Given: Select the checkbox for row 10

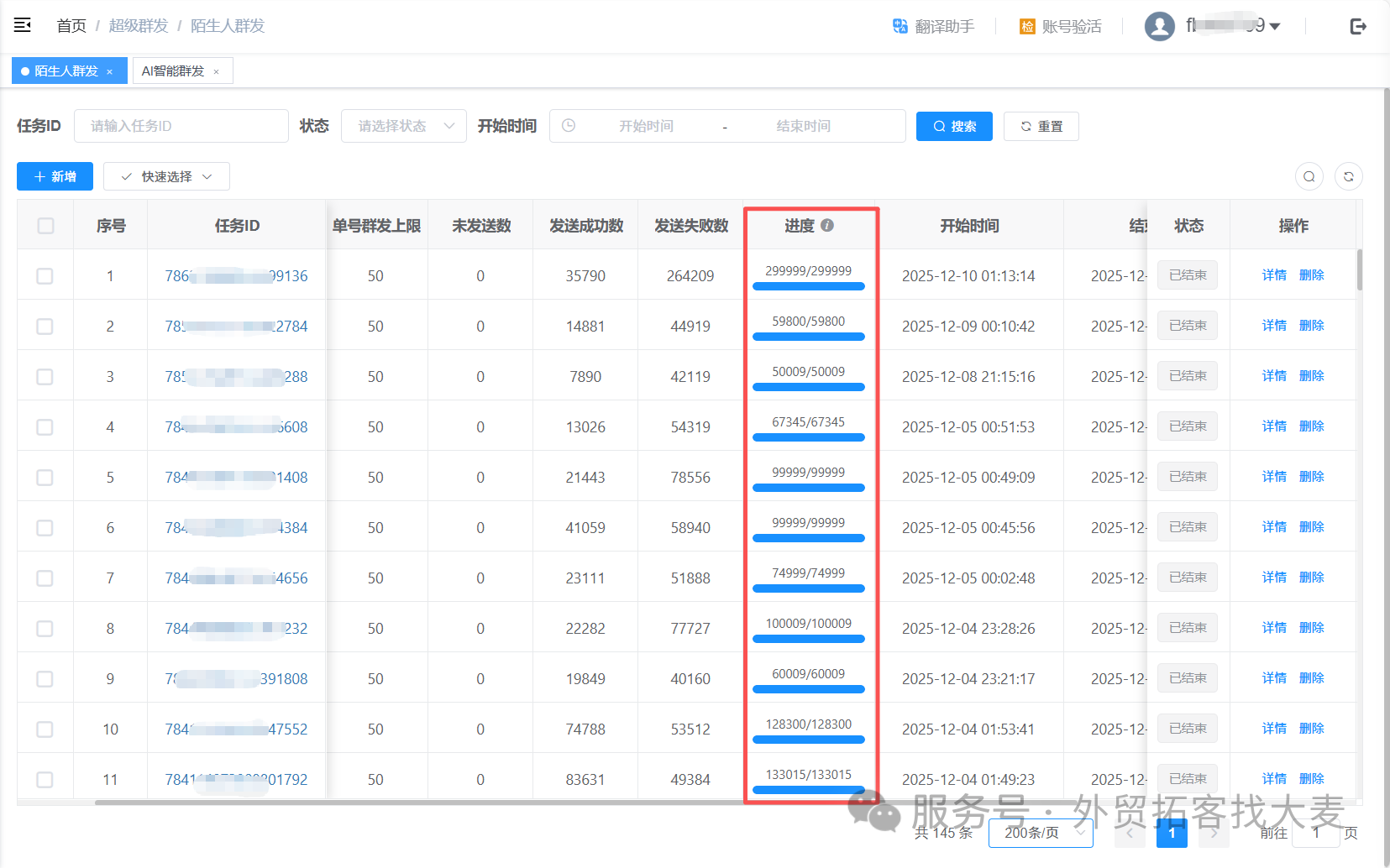Looking at the screenshot, I should 45,729.
